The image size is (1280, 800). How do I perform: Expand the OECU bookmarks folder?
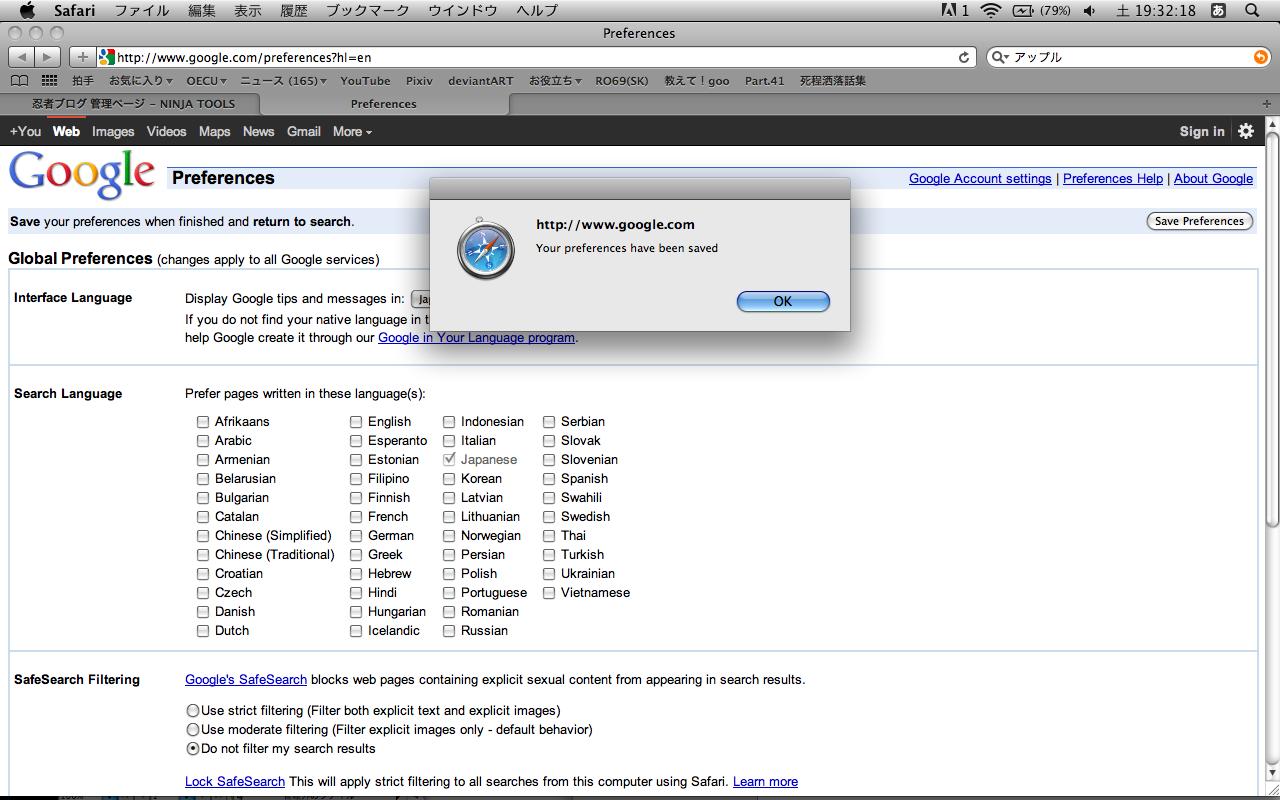[x=207, y=81]
